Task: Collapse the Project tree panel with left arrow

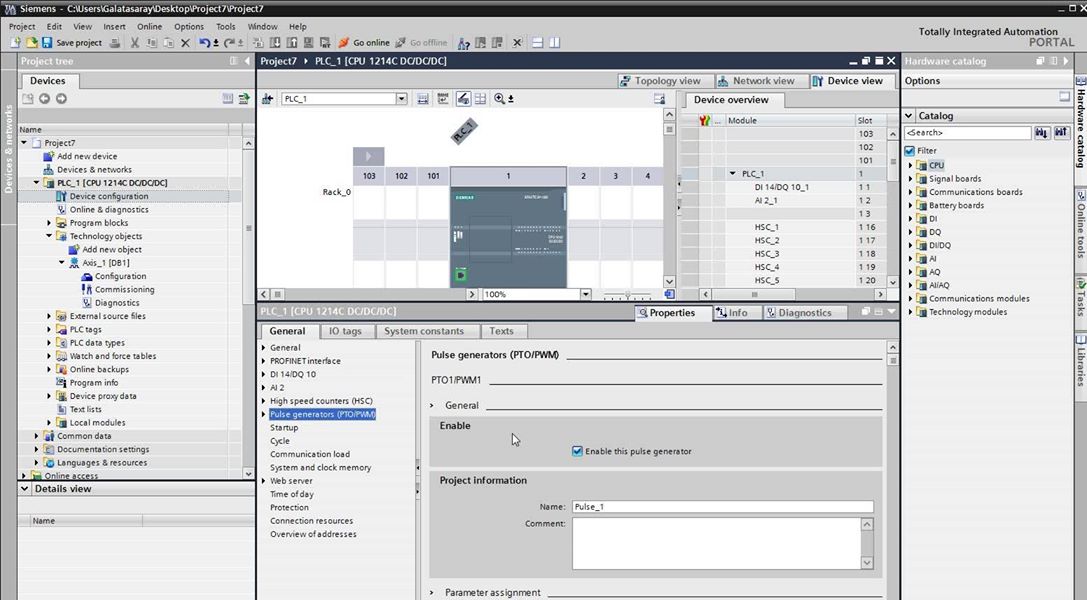Action: coord(247,61)
